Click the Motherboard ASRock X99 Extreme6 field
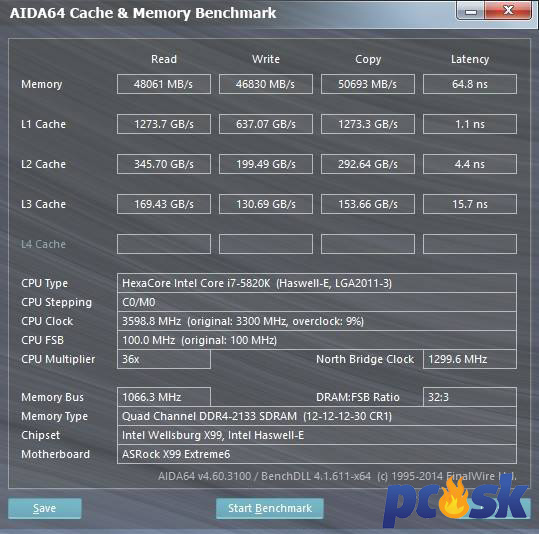This screenshot has width=539, height=534. pyautogui.click(x=317, y=454)
